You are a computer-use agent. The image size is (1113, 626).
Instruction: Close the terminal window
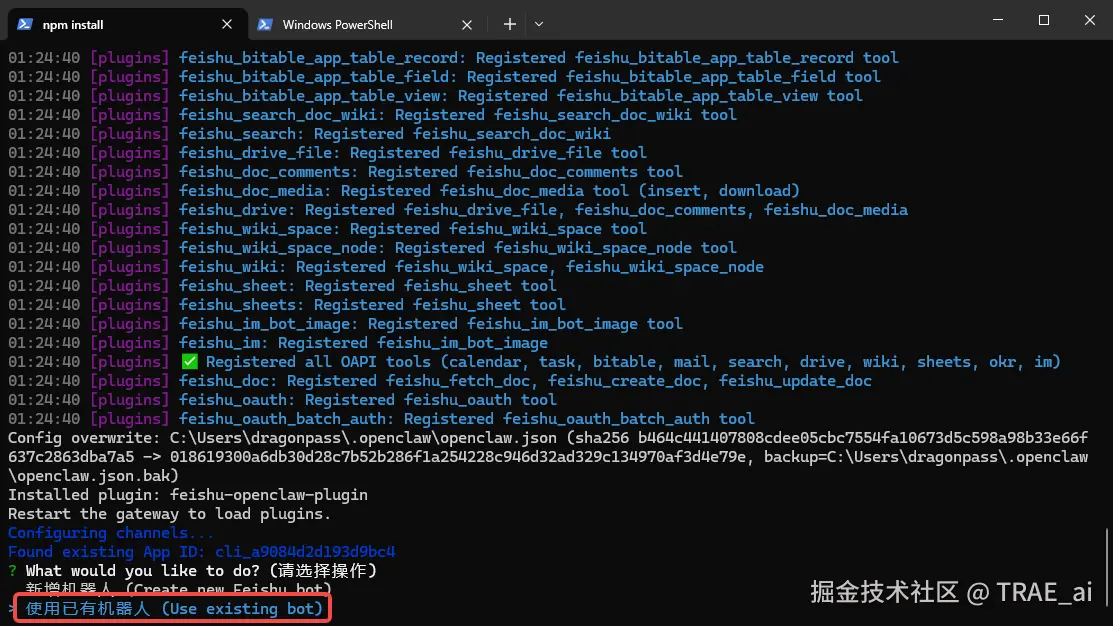(x=1090, y=20)
